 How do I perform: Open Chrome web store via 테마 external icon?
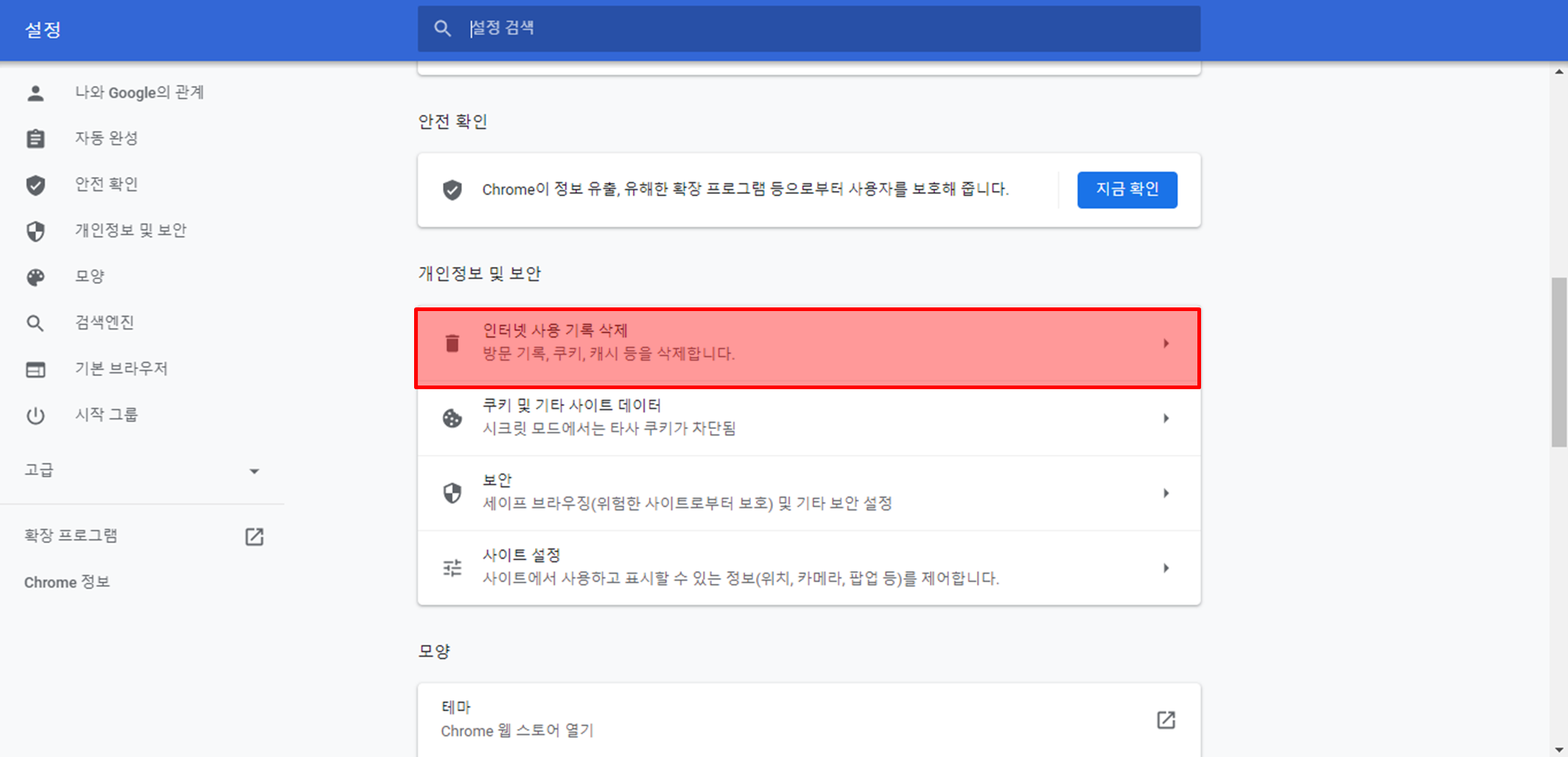[x=1166, y=719]
